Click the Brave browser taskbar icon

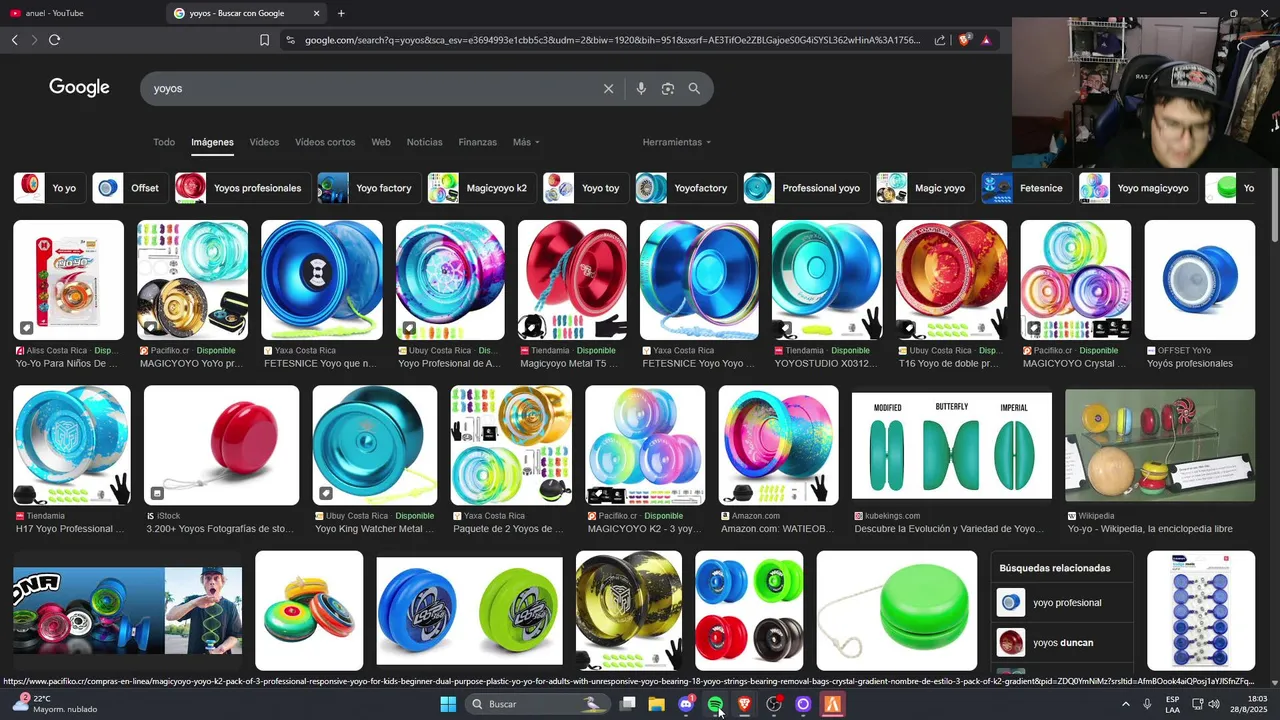(x=744, y=704)
